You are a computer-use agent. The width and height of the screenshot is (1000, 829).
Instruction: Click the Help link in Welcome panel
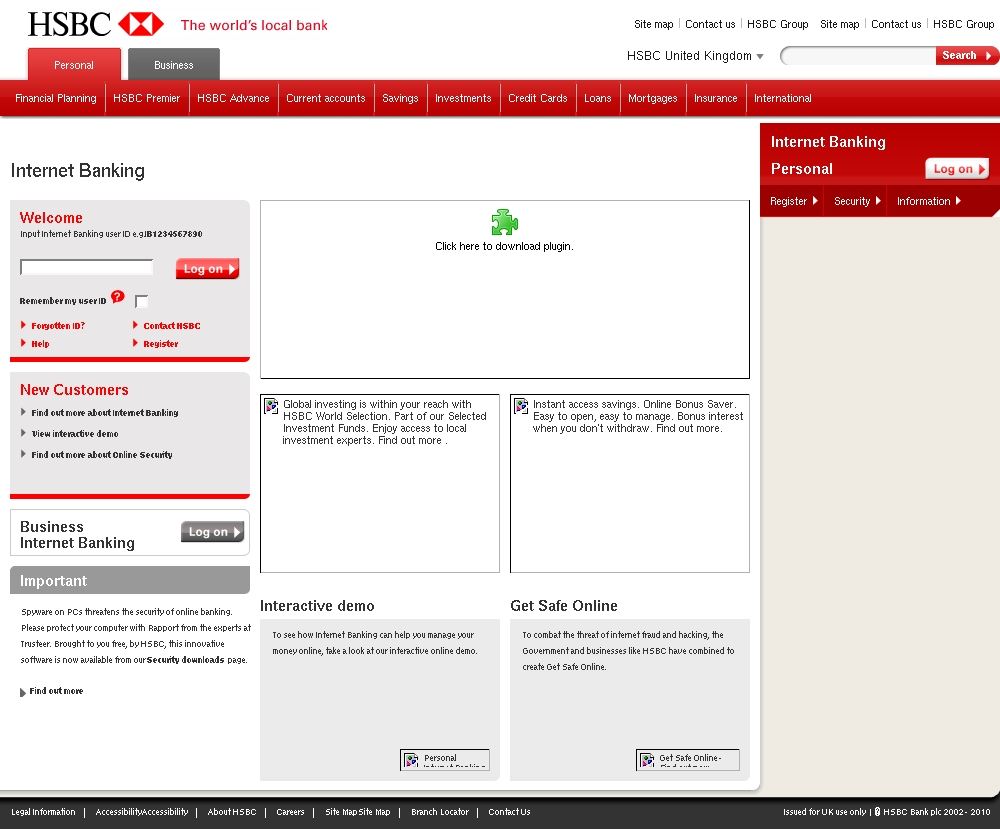pos(40,344)
